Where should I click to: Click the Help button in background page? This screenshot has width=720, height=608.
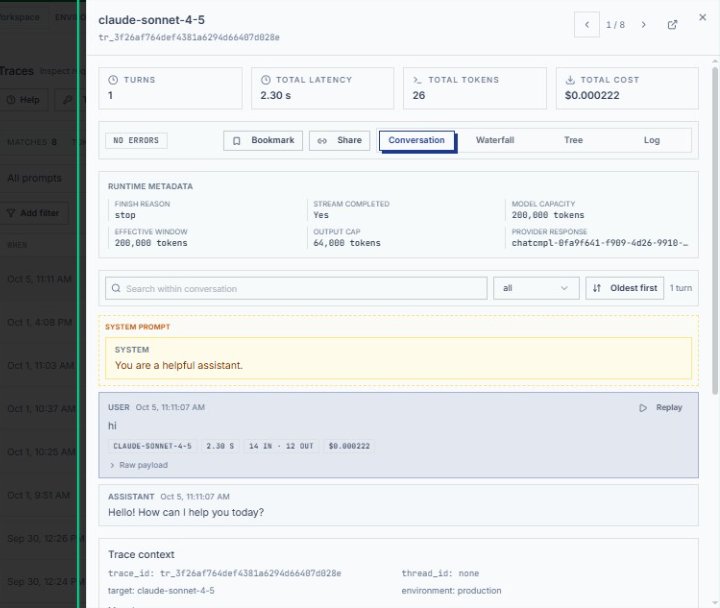pos(24,100)
